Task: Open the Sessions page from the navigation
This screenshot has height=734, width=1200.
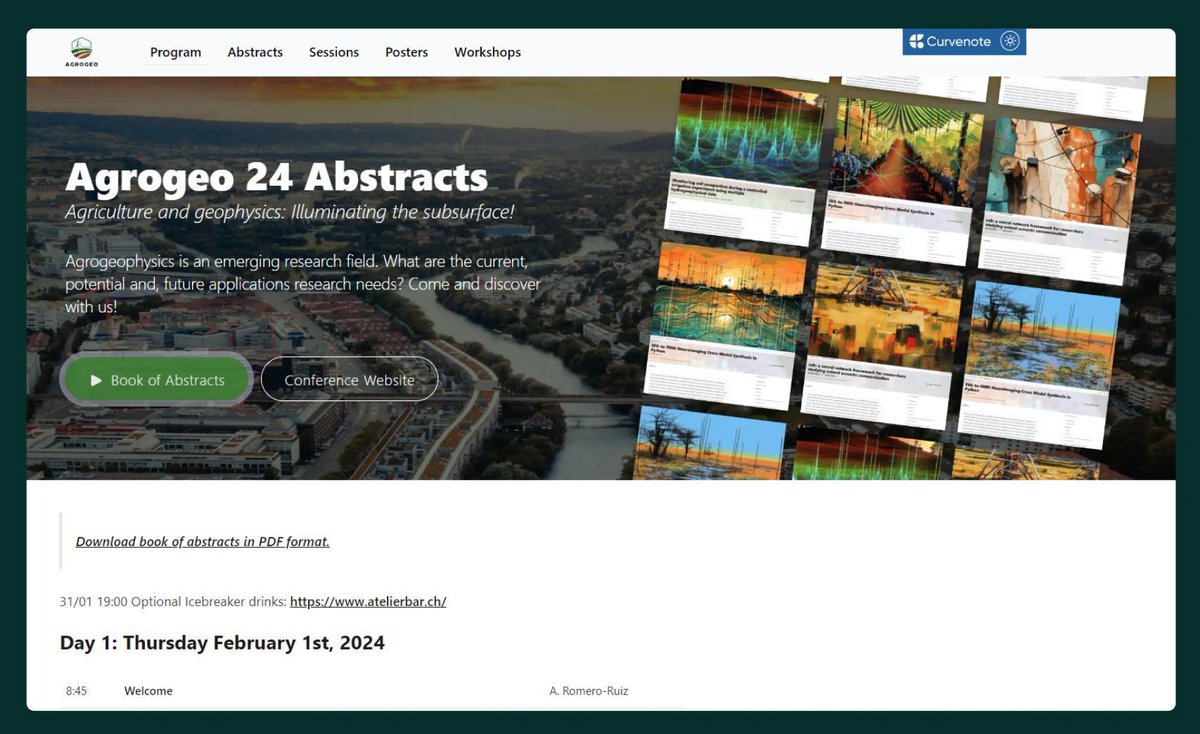Action: point(333,52)
